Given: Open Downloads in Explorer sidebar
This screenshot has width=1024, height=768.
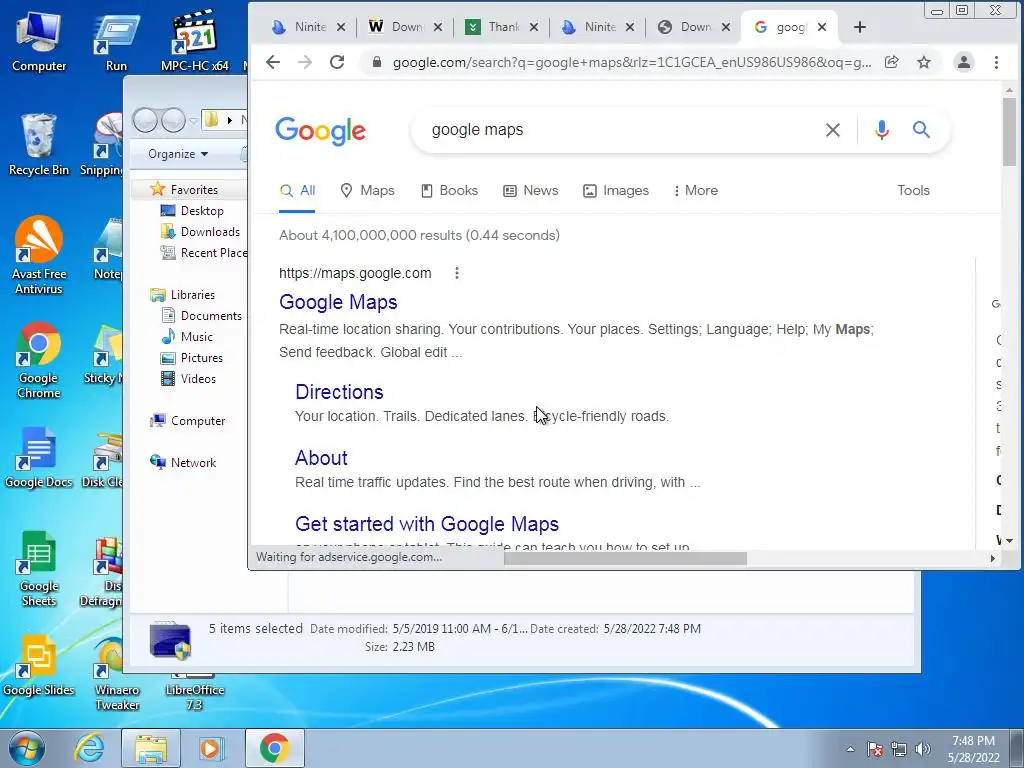Looking at the screenshot, I should coord(210,232).
